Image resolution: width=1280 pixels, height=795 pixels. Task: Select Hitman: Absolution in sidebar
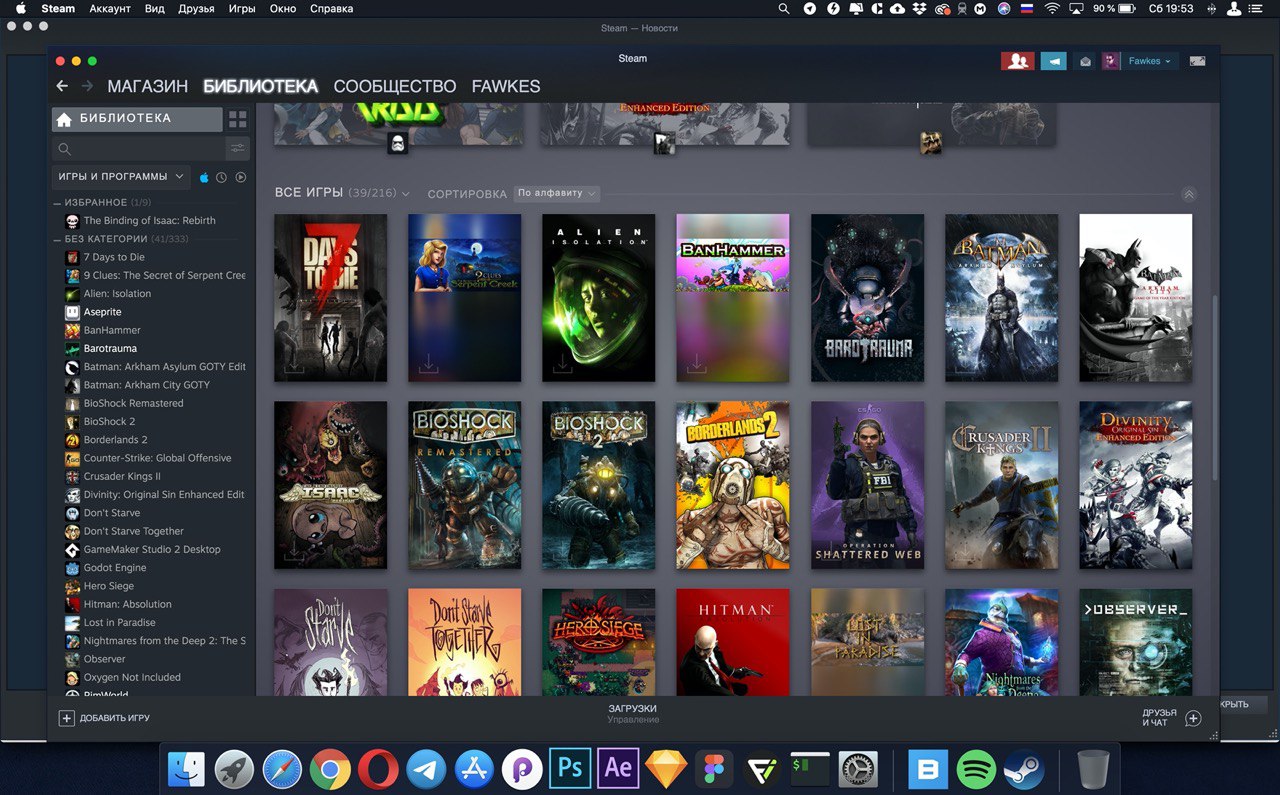click(x=127, y=604)
